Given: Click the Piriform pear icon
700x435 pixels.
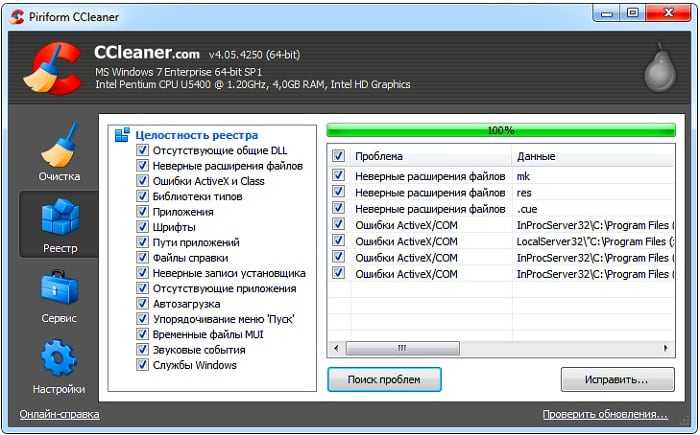Looking at the screenshot, I should tap(660, 67).
